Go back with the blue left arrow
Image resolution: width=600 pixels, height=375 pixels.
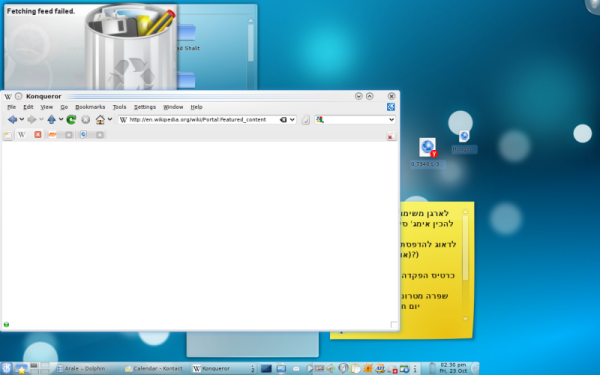(x=12, y=120)
